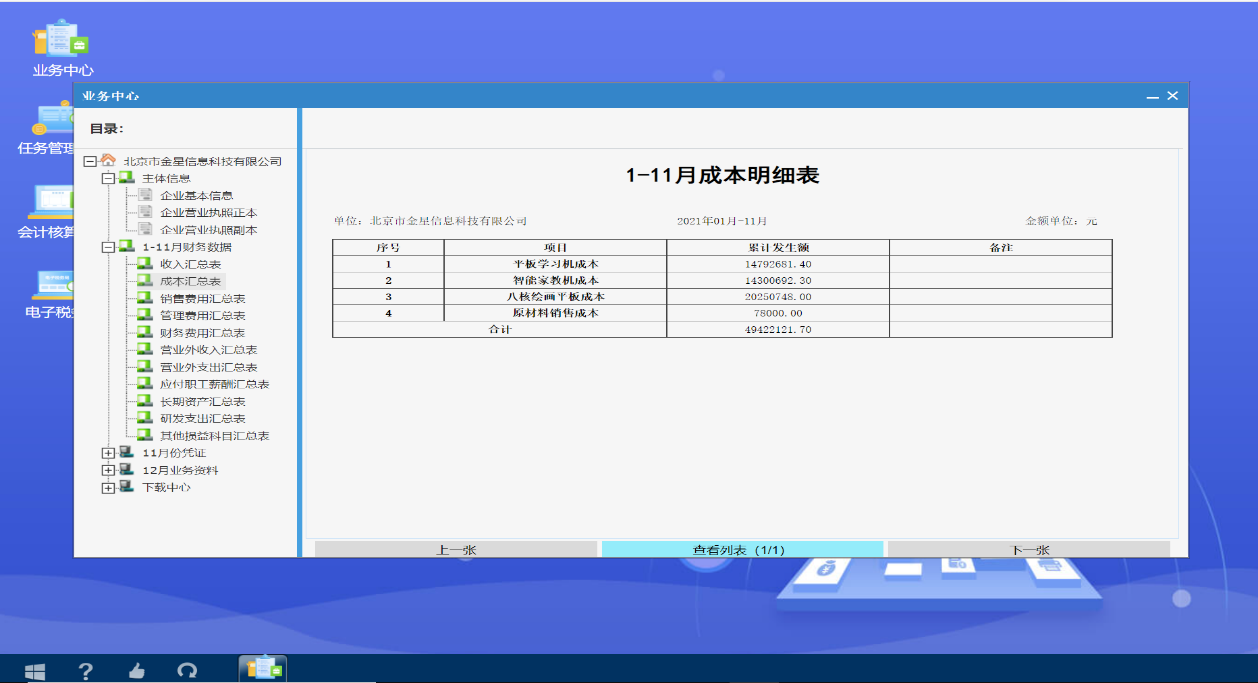Screen dimensions: 1258x683
Task: Collapse the 1-11月财务数据 tree node
Action: tap(108, 247)
